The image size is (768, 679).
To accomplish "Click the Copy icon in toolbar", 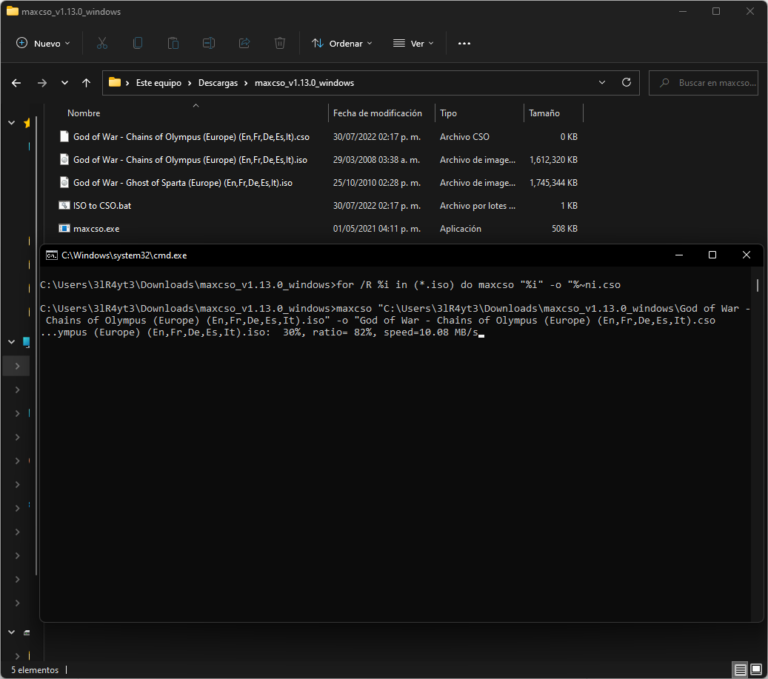I will pos(138,44).
